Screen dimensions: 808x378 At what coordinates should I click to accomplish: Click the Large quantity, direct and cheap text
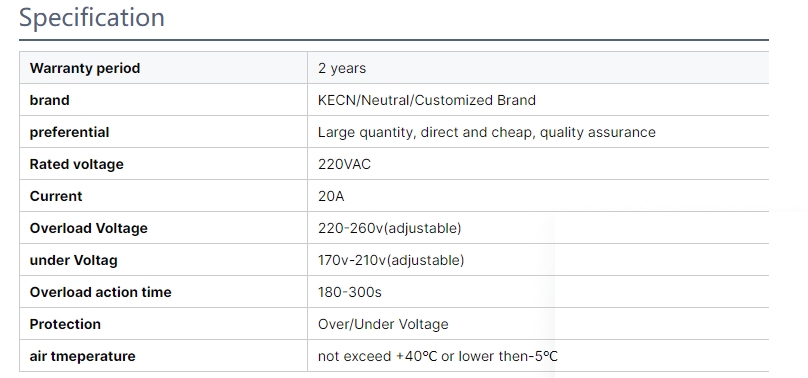click(427, 132)
